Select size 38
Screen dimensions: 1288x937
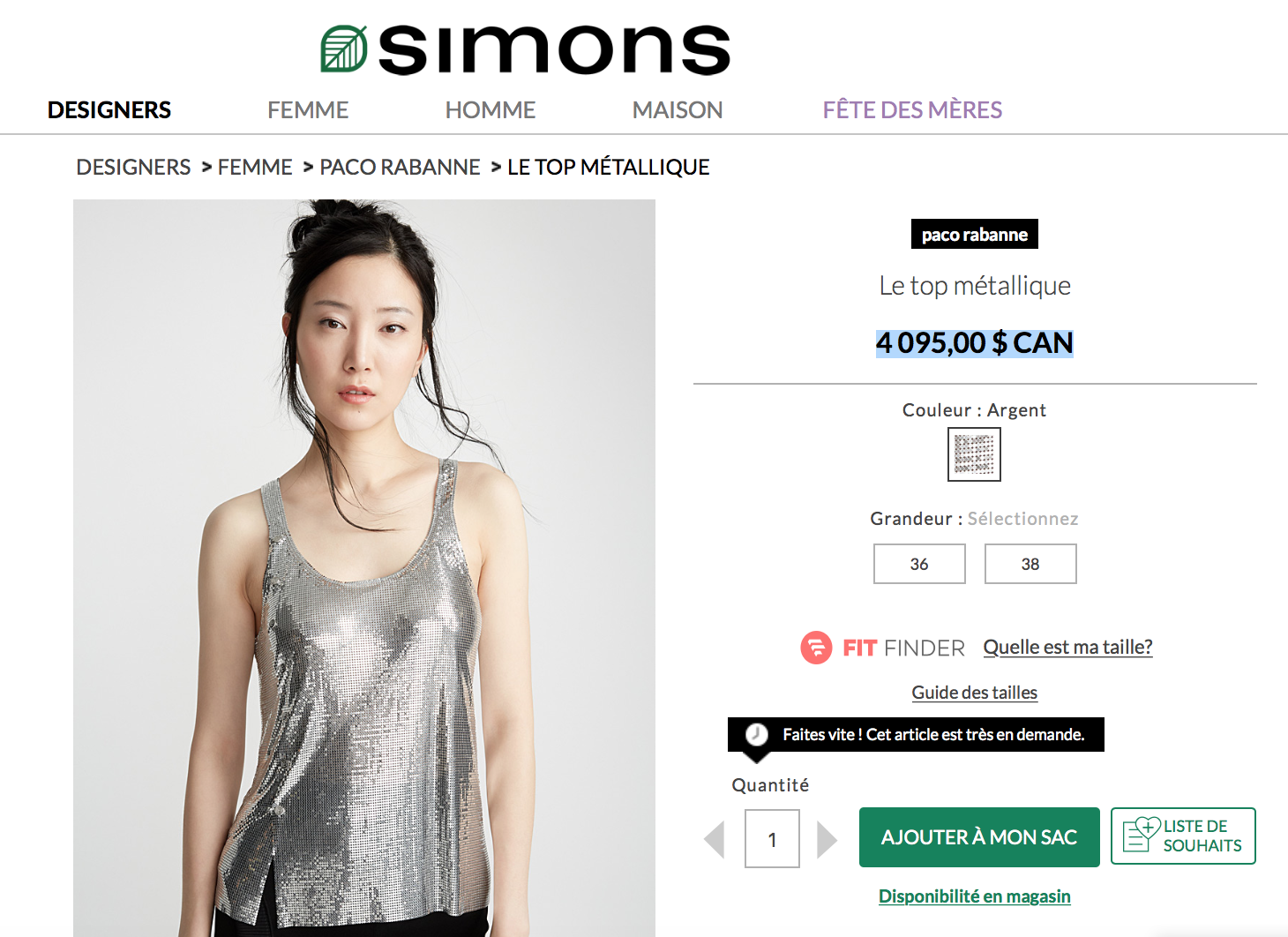coord(1030,564)
